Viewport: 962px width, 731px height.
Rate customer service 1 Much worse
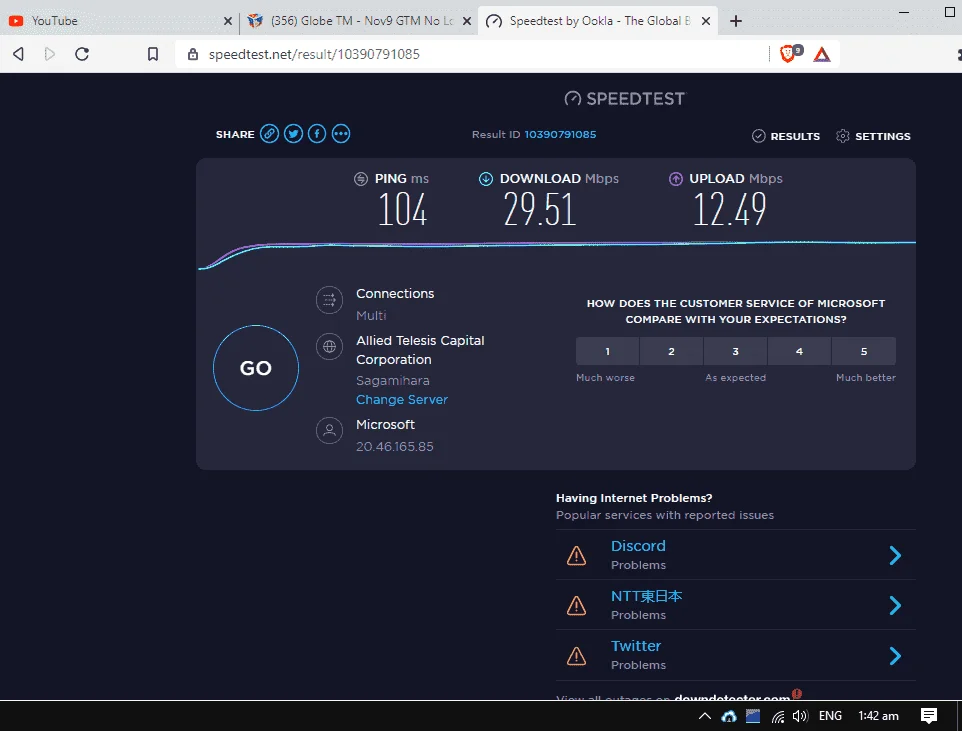point(607,352)
